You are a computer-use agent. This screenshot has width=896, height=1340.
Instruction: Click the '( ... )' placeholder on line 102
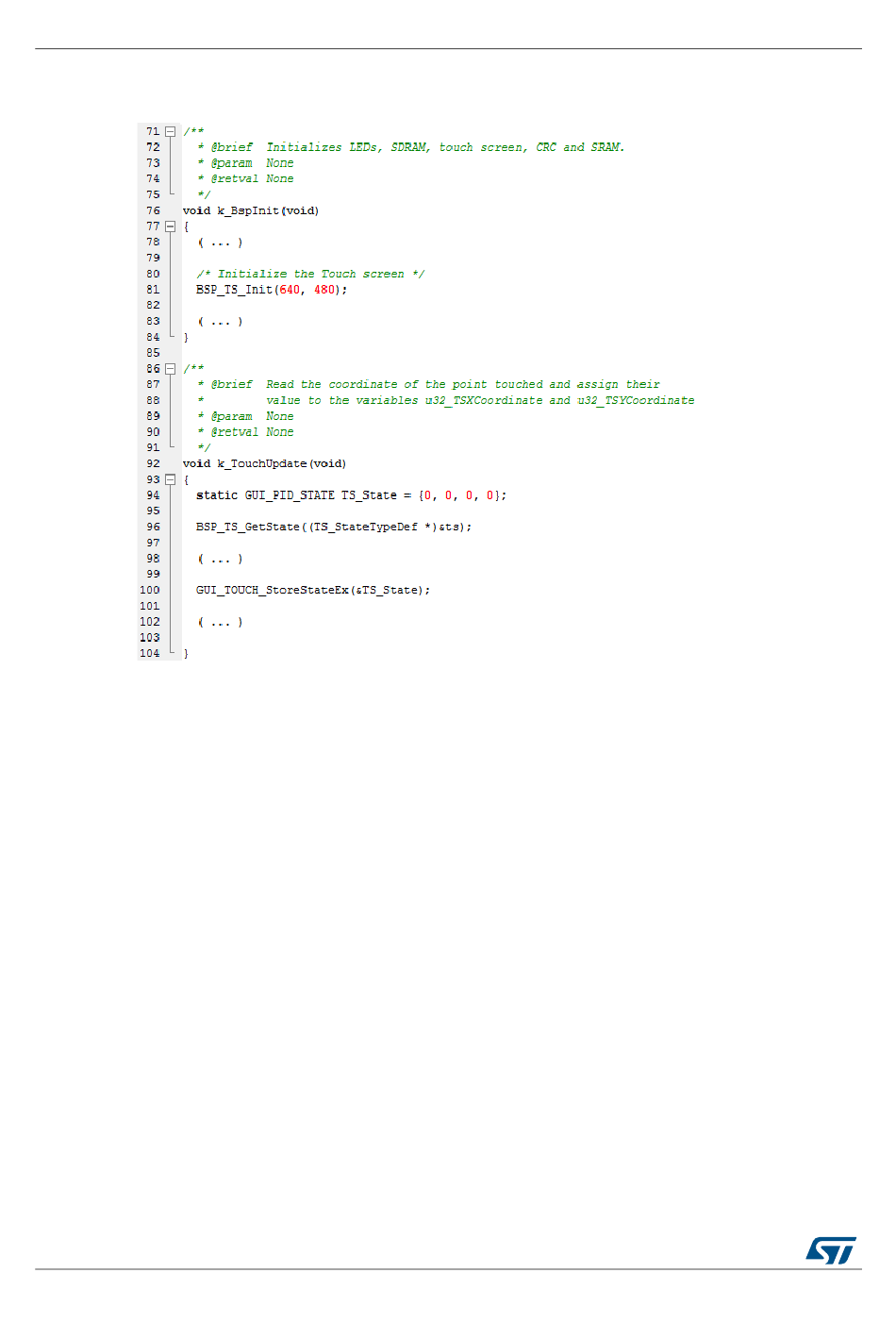click(221, 622)
